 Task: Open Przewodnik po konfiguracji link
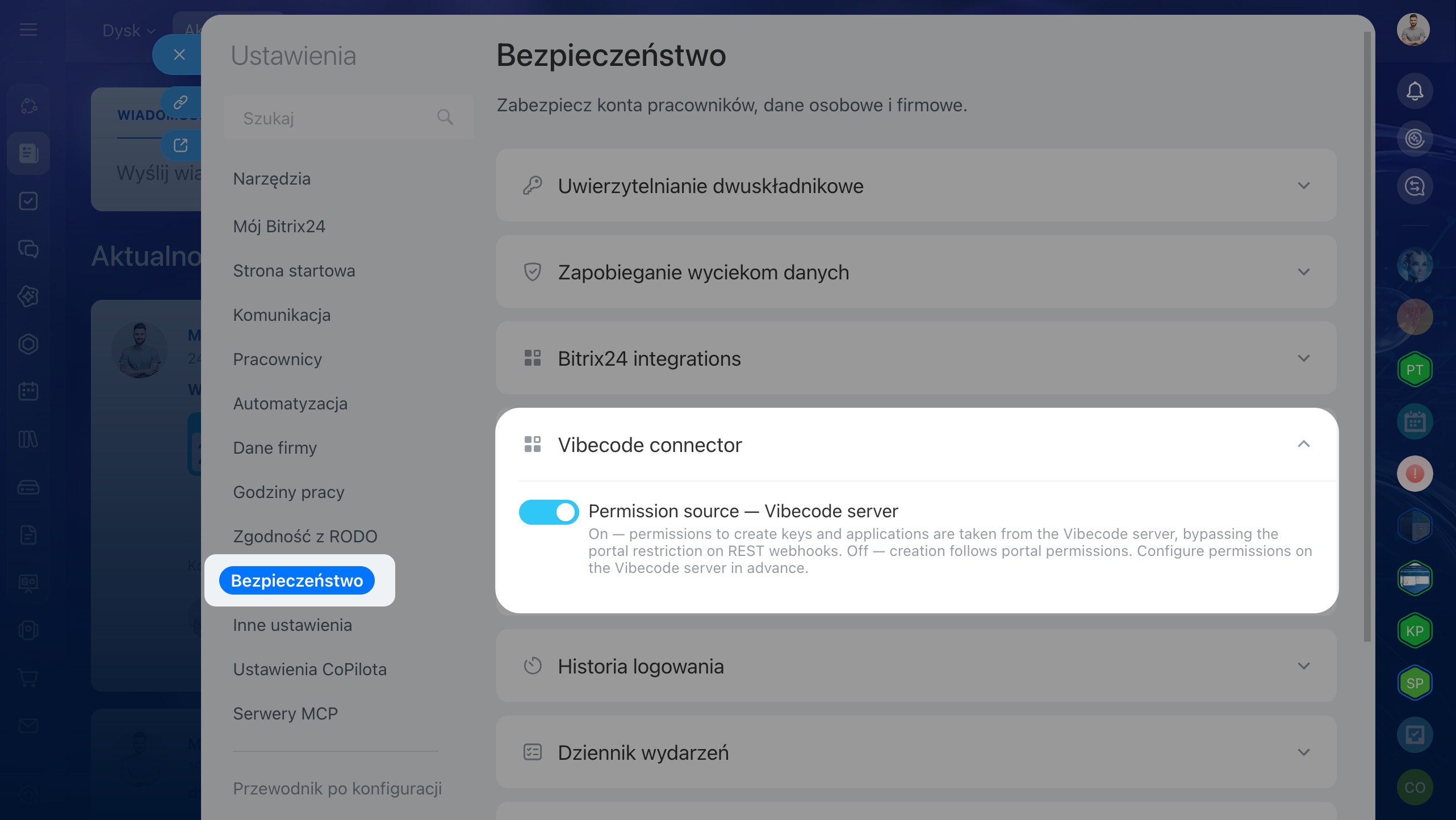pos(337,789)
